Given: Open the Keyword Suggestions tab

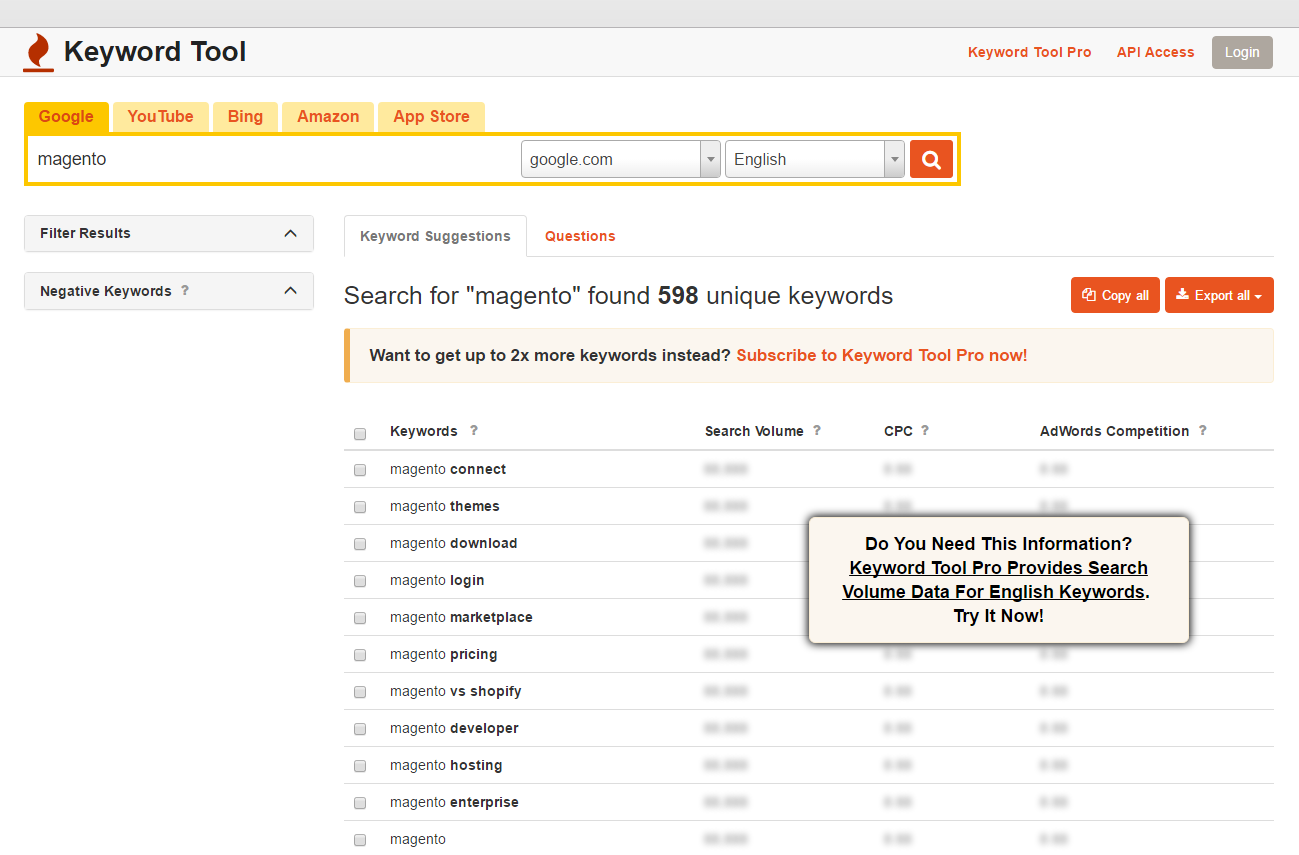Looking at the screenshot, I should coord(435,236).
